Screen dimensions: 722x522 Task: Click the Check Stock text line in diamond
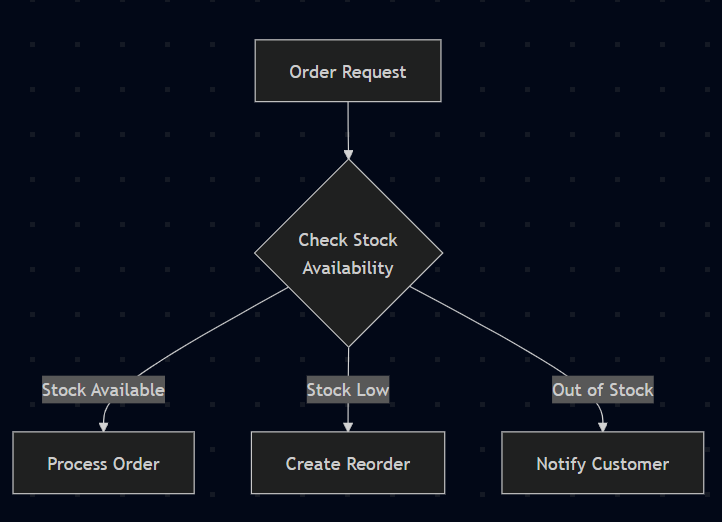click(348, 240)
